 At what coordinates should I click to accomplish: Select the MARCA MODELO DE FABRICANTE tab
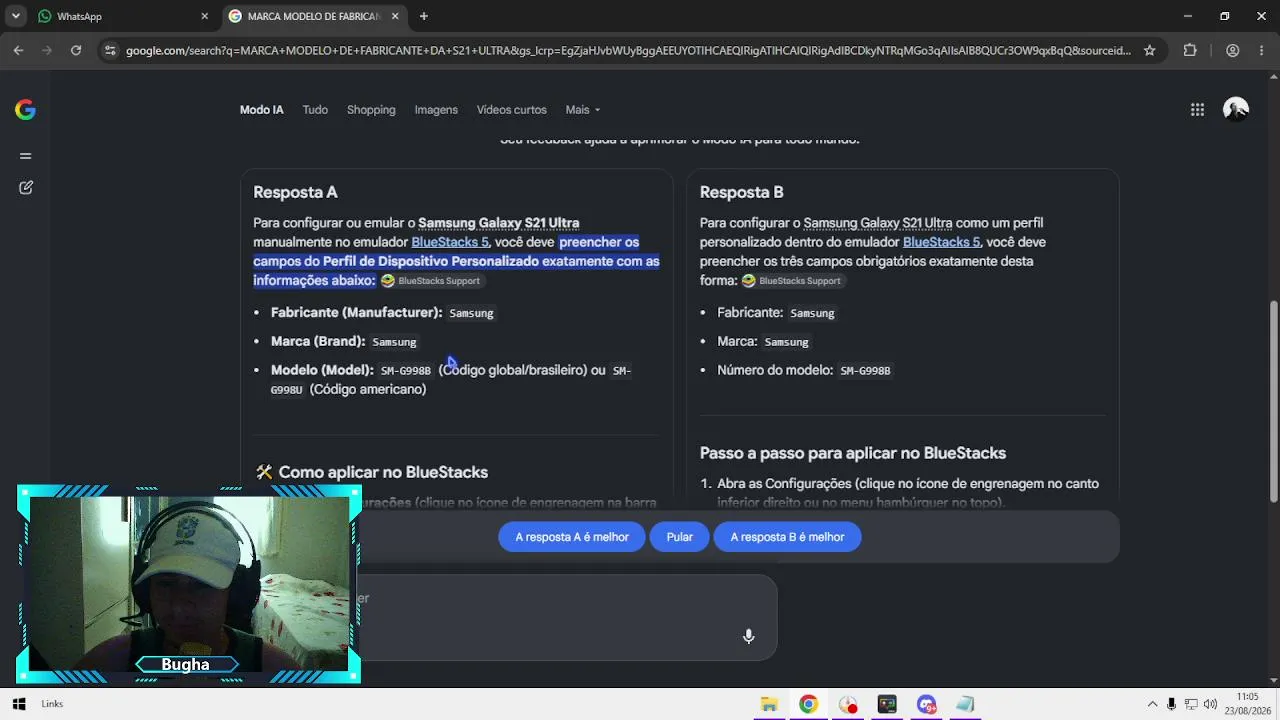[313, 16]
